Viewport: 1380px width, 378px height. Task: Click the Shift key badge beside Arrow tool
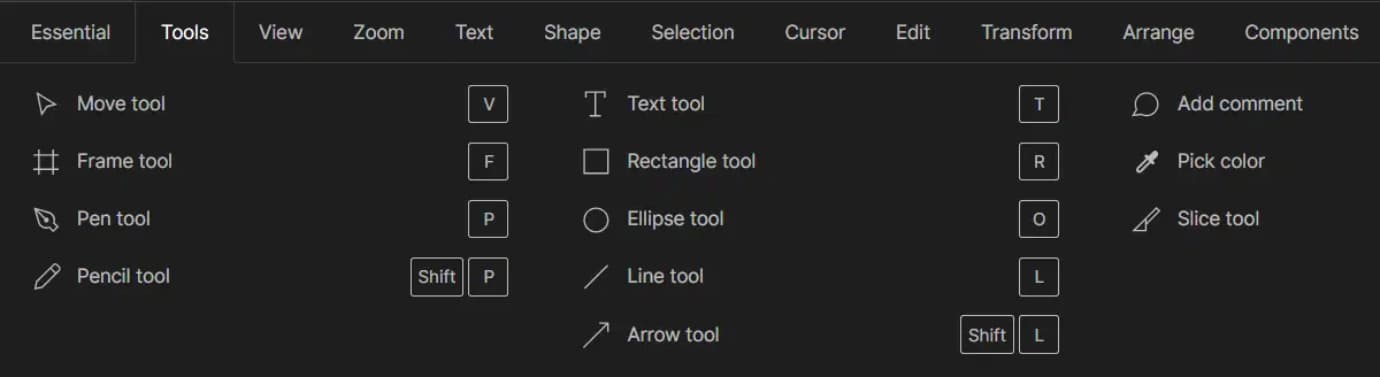point(987,335)
